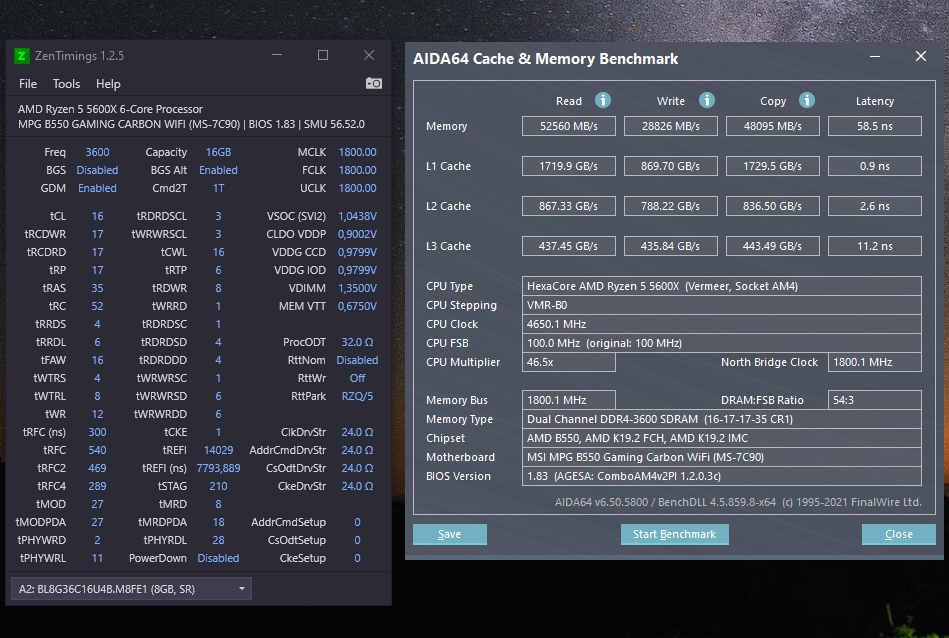Click the MCLK value 1800.00

(357, 152)
